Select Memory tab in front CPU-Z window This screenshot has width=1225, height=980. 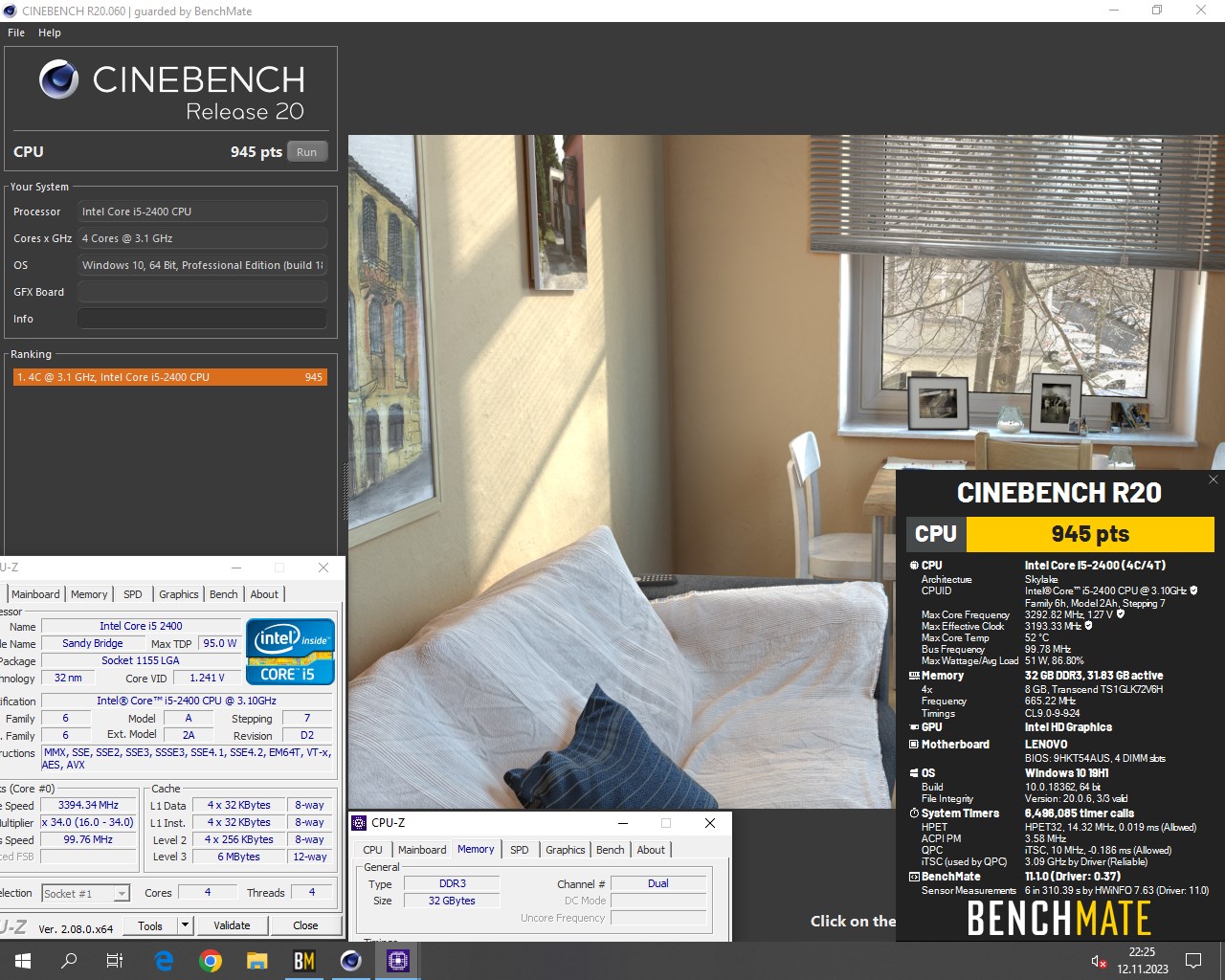click(x=476, y=849)
